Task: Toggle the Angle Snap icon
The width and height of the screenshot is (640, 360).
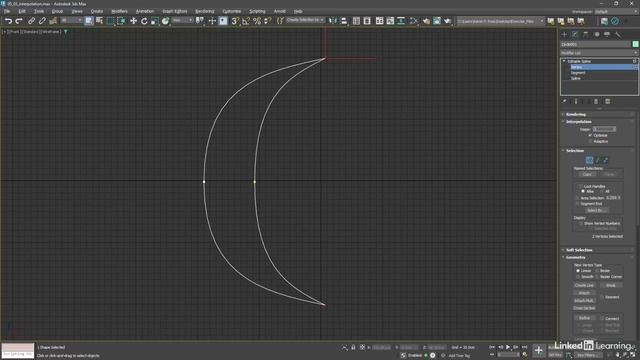Action: click(x=246, y=21)
